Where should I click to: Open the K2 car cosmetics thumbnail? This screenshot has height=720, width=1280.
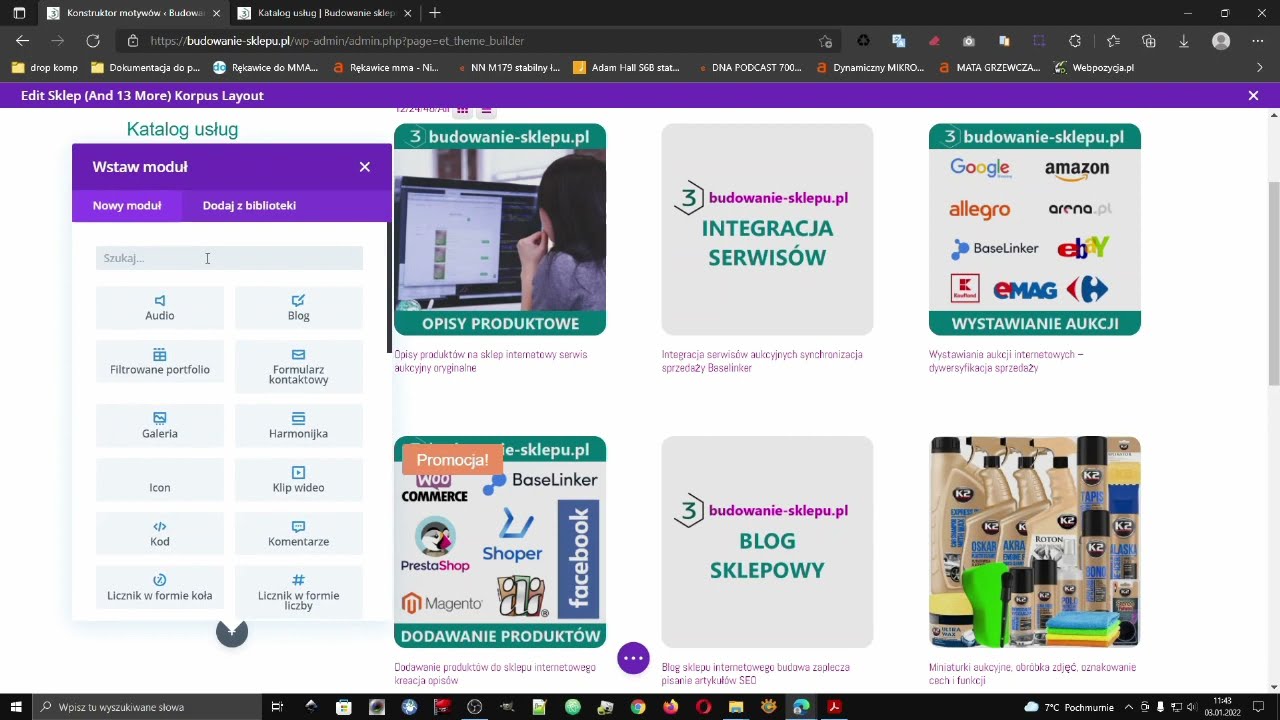tap(1035, 542)
